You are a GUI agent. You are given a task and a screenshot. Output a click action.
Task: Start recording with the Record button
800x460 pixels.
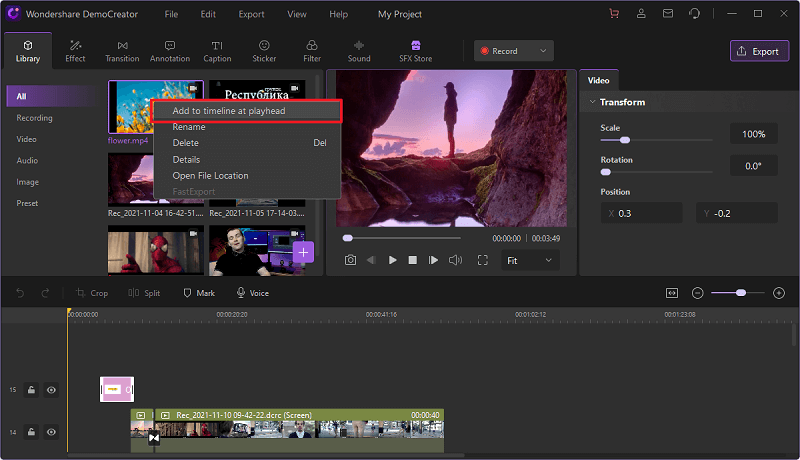click(x=499, y=51)
